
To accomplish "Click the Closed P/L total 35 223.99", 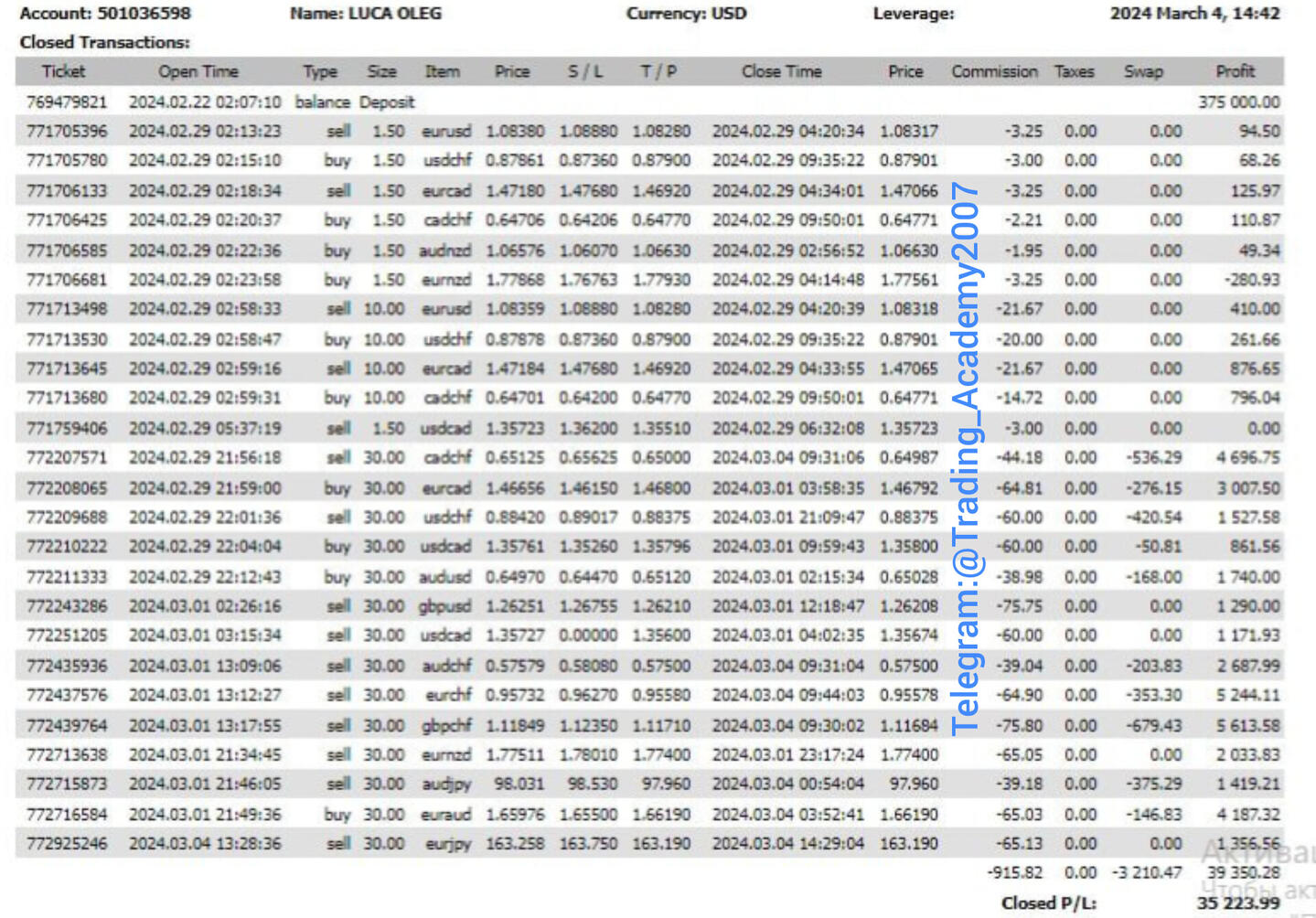I will click(x=1237, y=903).
